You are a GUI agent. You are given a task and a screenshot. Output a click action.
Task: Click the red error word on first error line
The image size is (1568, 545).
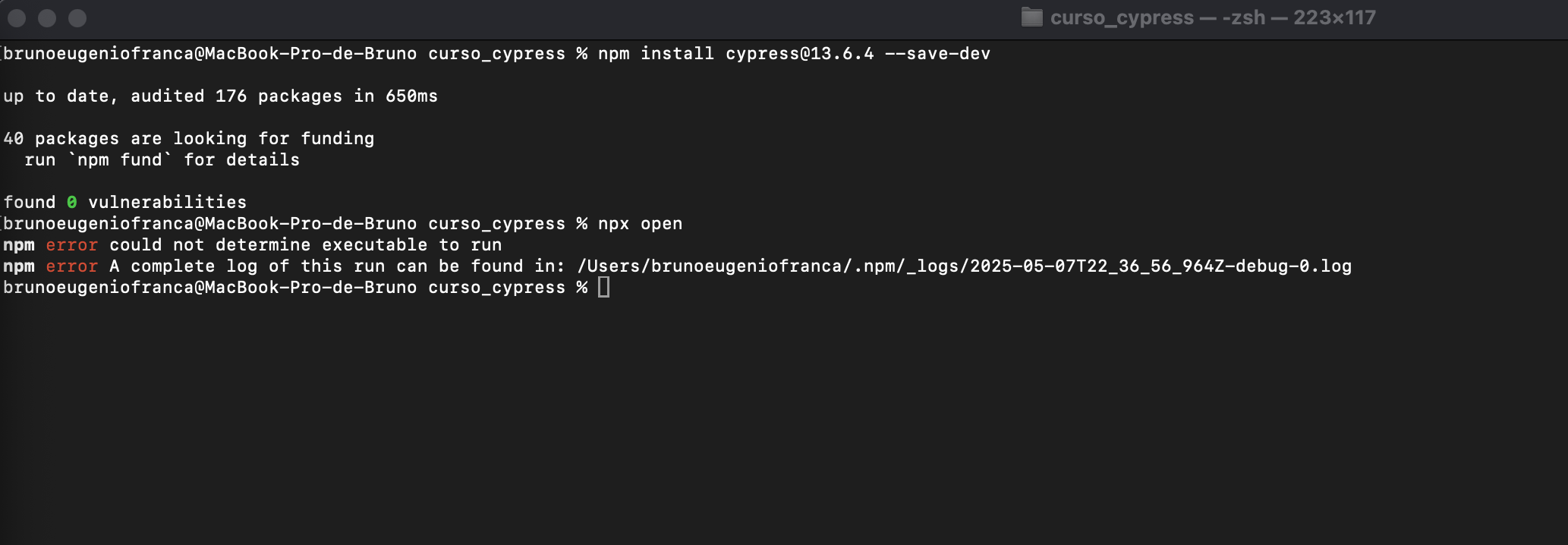pos(72,245)
